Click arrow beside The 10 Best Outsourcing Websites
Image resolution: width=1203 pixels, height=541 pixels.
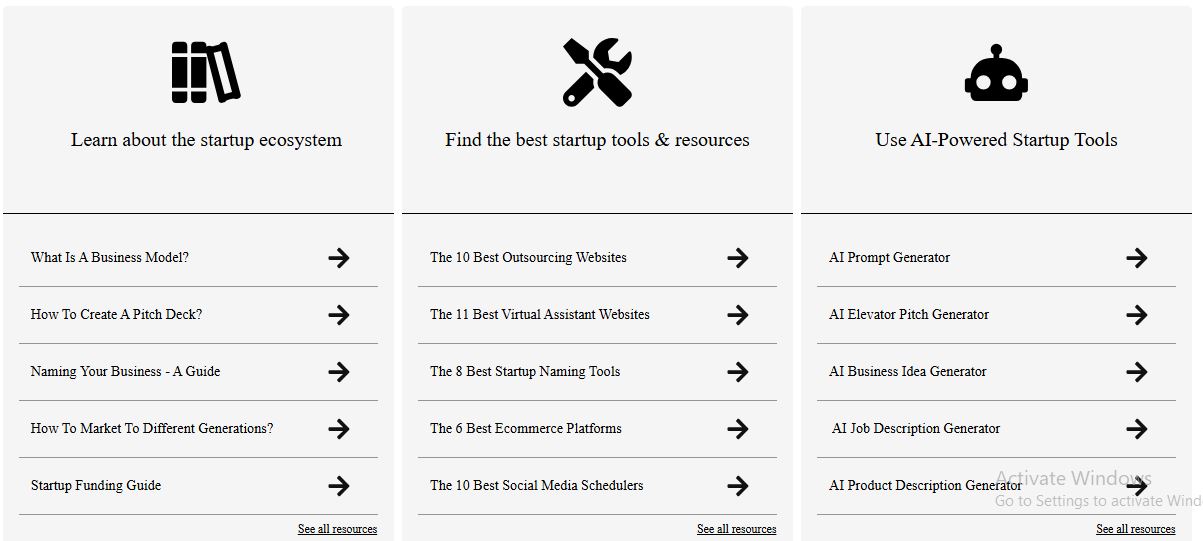[738, 258]
